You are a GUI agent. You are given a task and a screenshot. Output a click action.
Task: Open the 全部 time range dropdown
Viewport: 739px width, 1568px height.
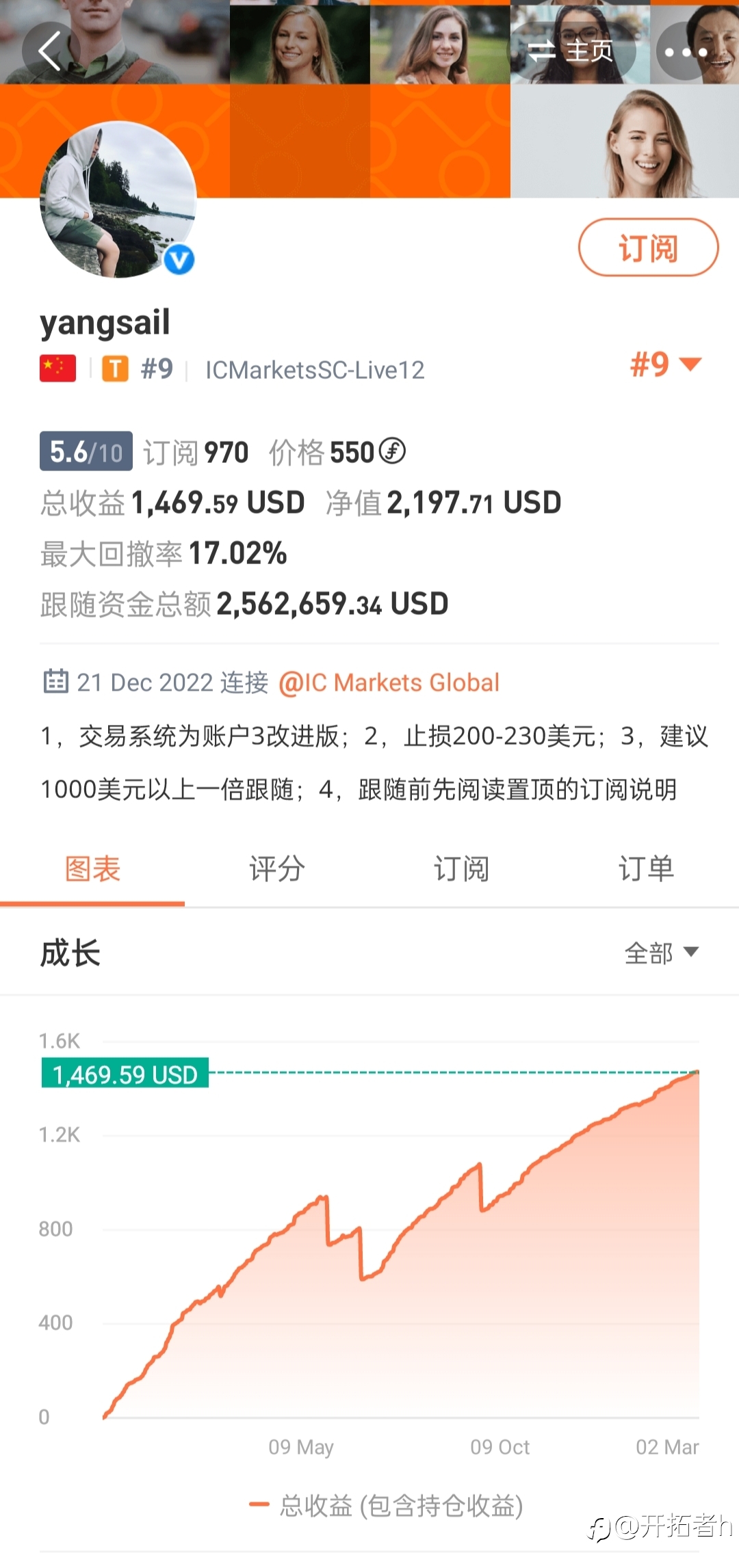pyautogui.click(x=662, y=953)
